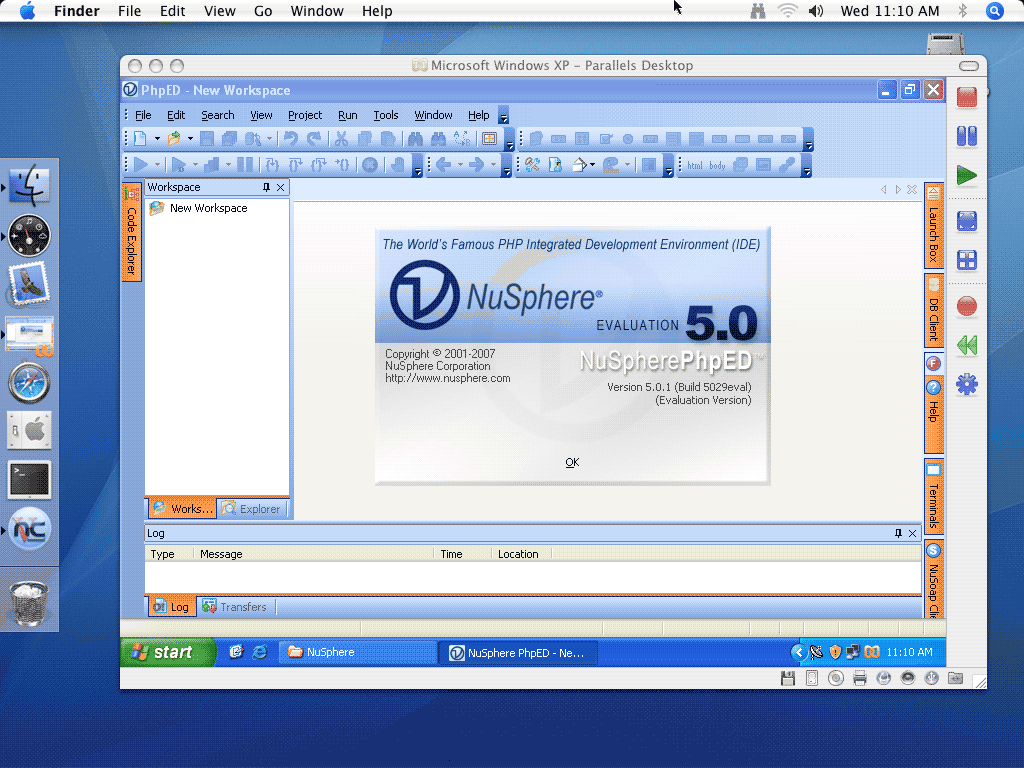
Task: Toggle the Workspace panel pin
Action: pyautogui.click(x=266, y=187)
